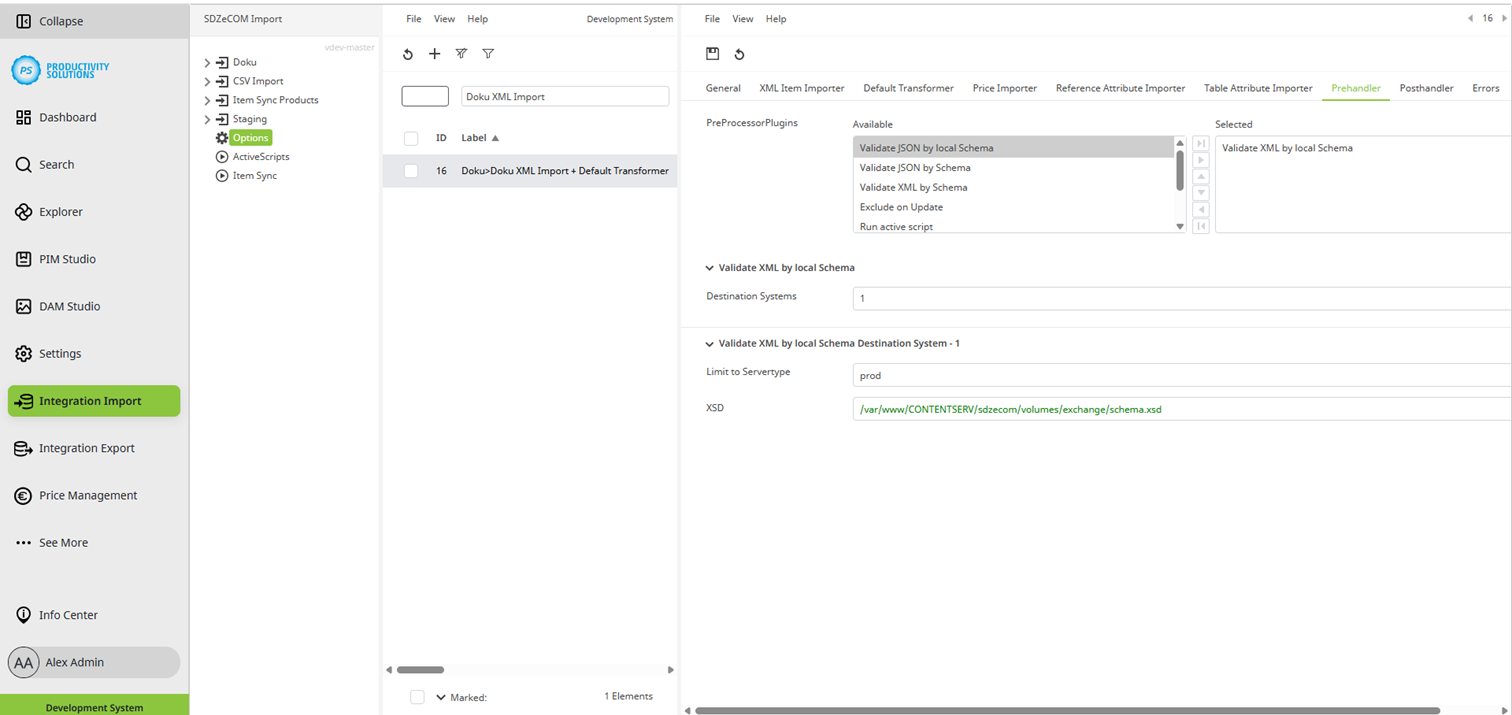Expand the Staging tree node
This screenshot has height=715, width=1512.
(207, 118)
